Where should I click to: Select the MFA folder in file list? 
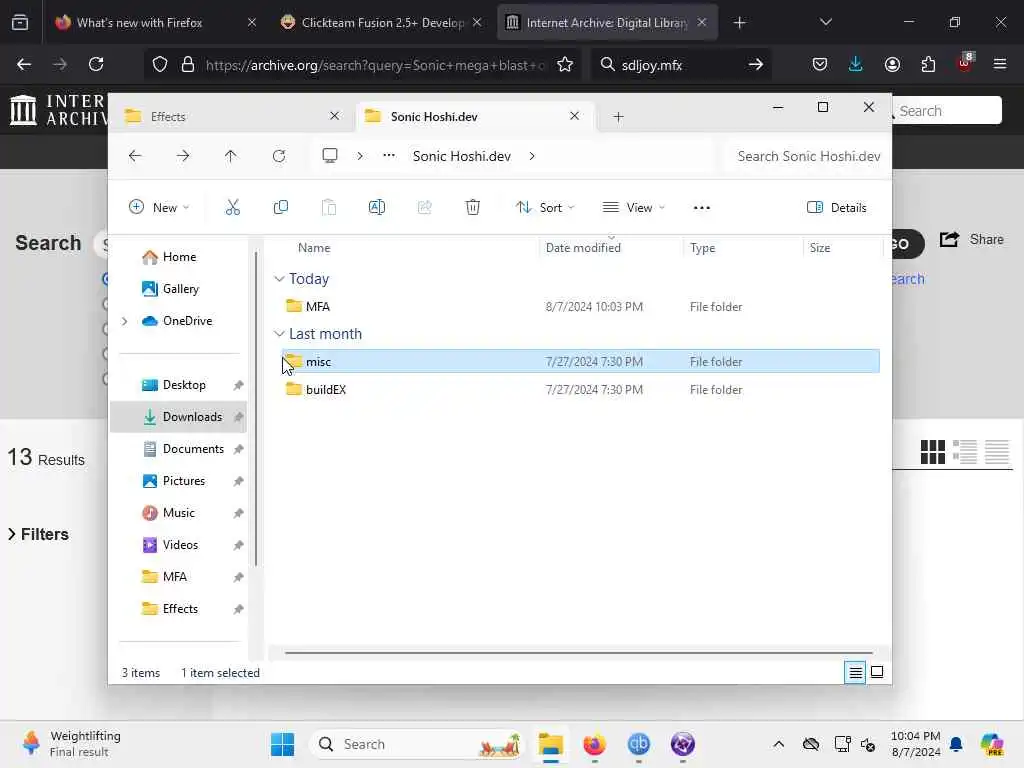[581, 306]
